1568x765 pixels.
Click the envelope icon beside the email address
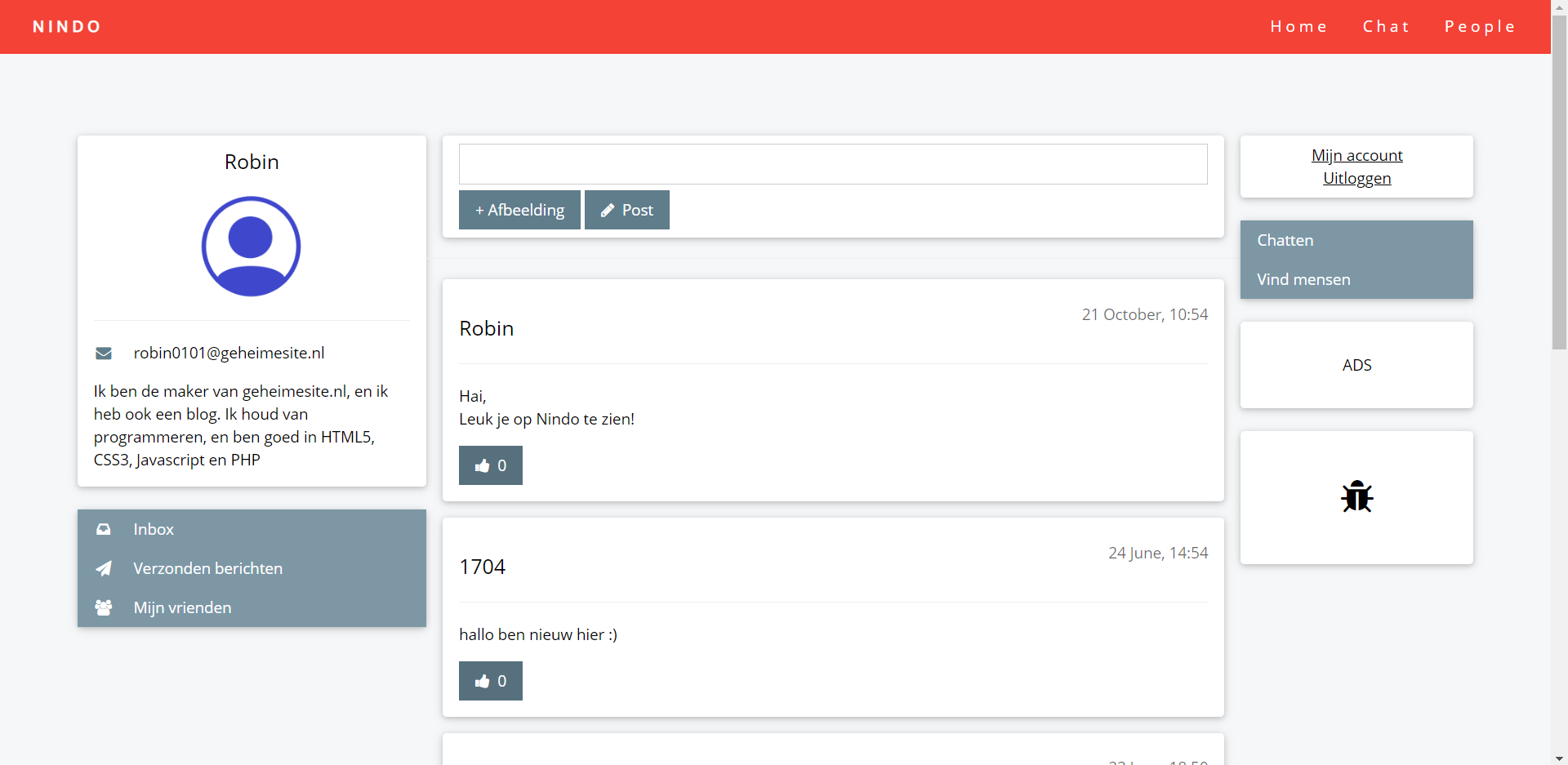(104, 354)
